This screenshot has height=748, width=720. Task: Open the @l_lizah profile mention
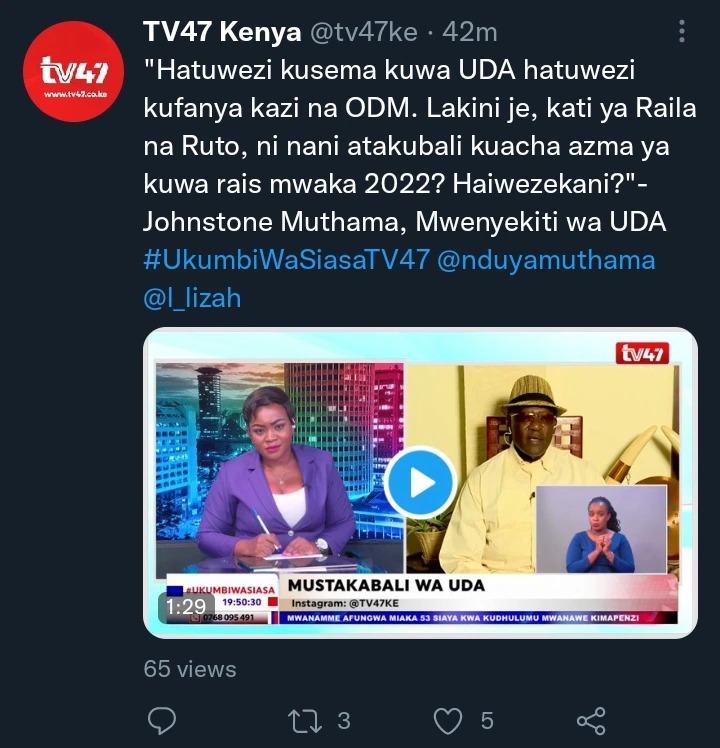click(x=192, y=298)
